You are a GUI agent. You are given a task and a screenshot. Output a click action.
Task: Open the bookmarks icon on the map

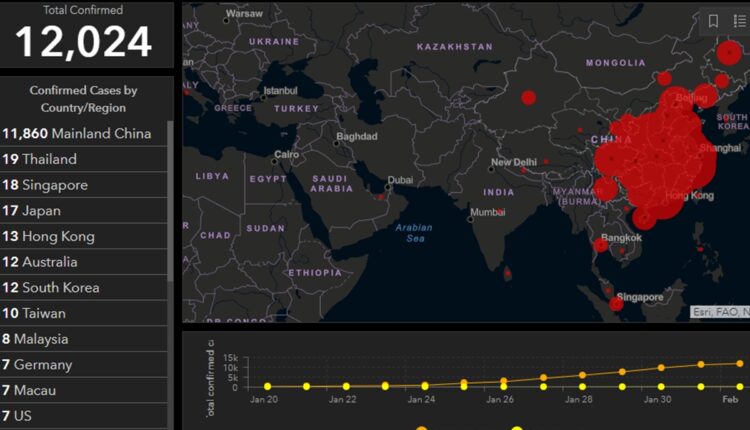pyautogui.click(x=713, y=21)
